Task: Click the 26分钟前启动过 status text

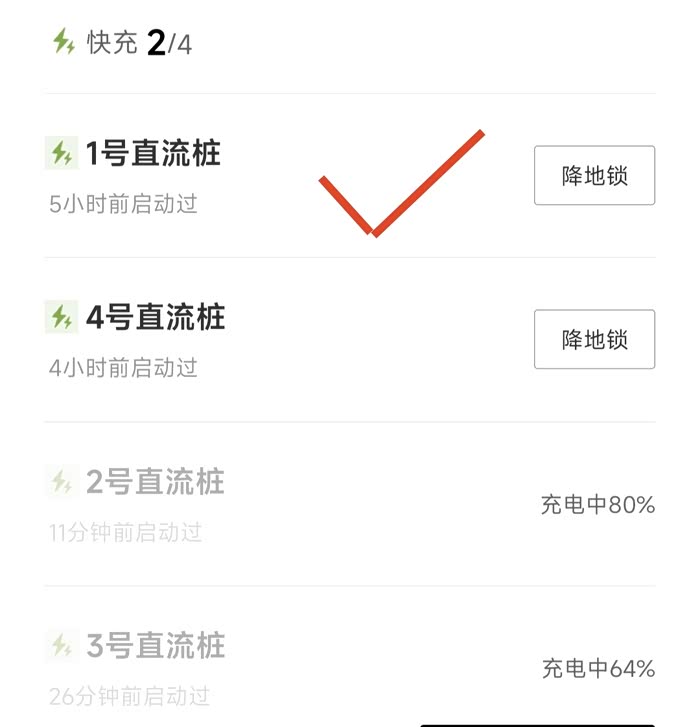Action: click(129, 695)
